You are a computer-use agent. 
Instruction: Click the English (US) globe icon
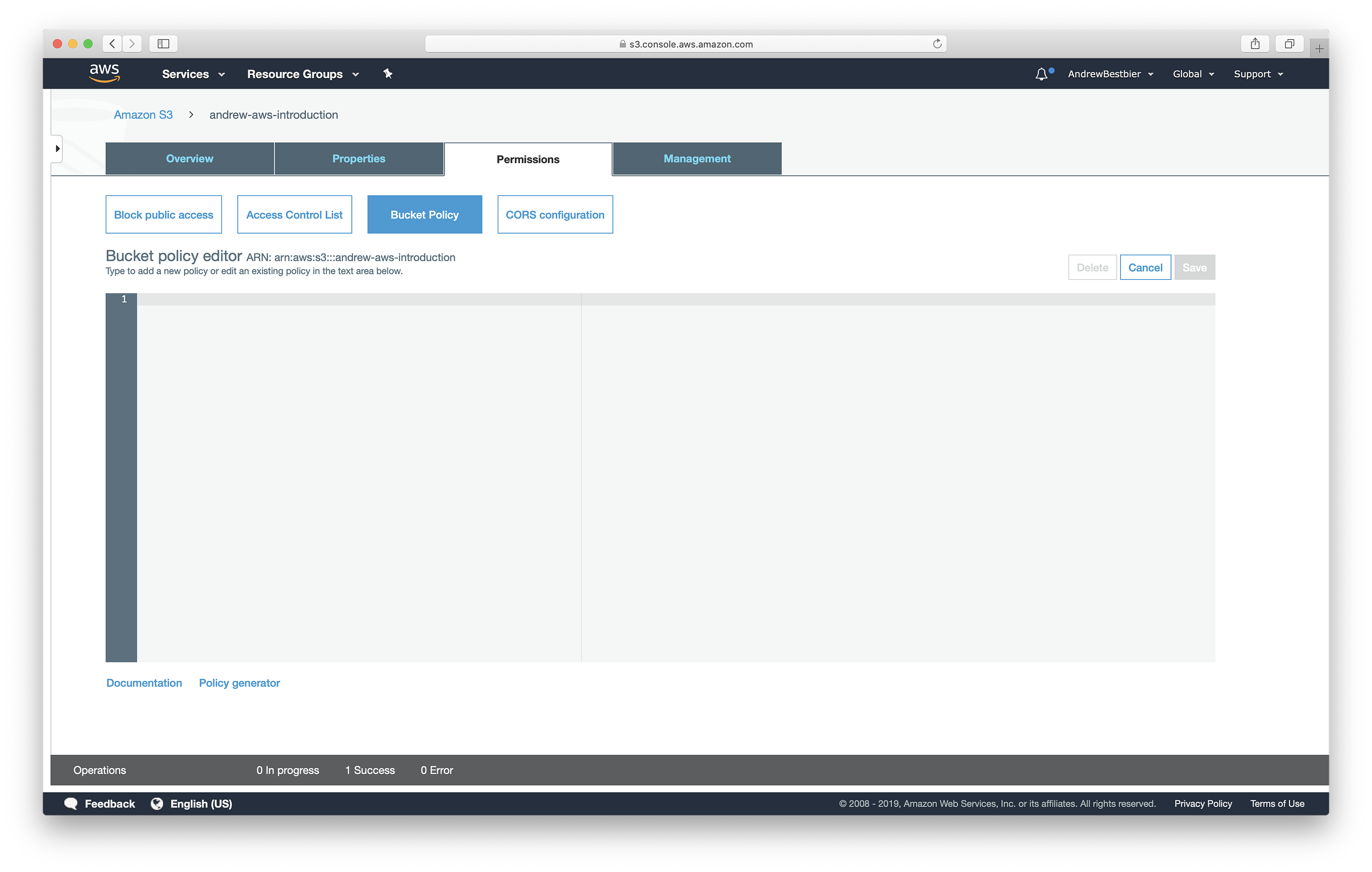[x=157, y=803]
